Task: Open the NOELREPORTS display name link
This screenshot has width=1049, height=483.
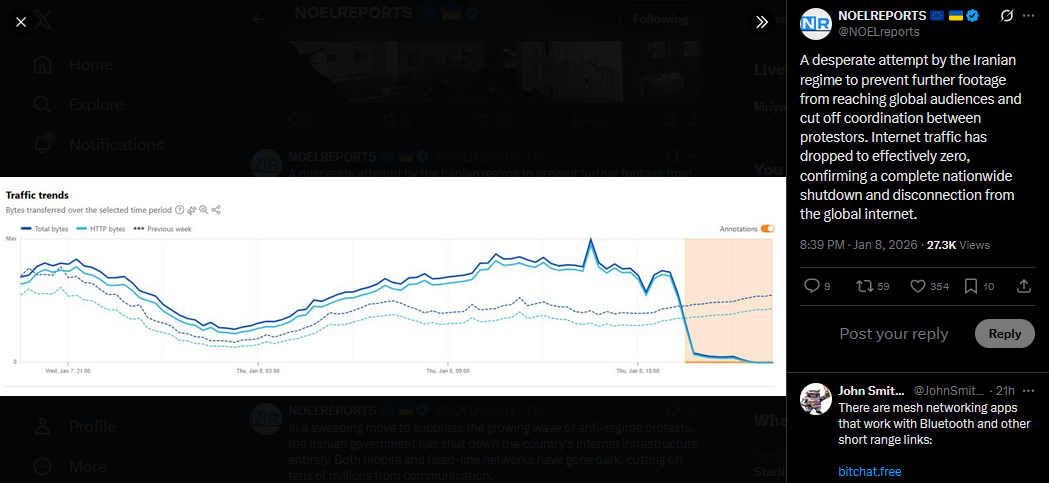Action: point(882,15)
